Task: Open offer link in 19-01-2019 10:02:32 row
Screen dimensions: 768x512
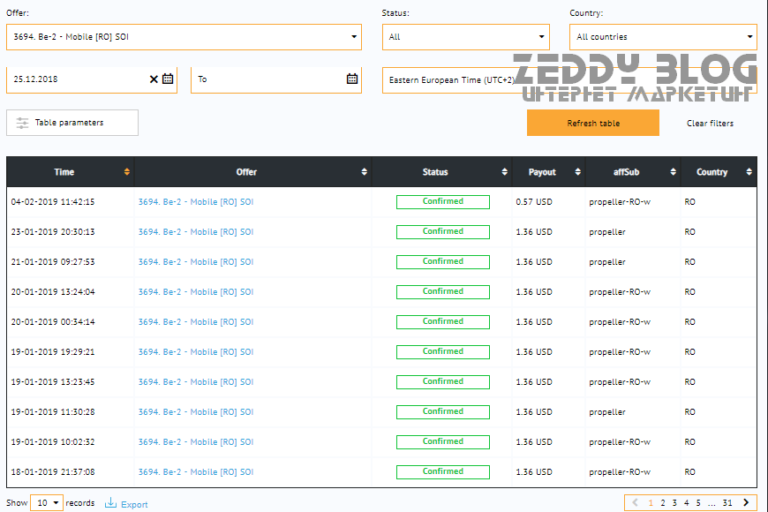Action: coord(196,442)
